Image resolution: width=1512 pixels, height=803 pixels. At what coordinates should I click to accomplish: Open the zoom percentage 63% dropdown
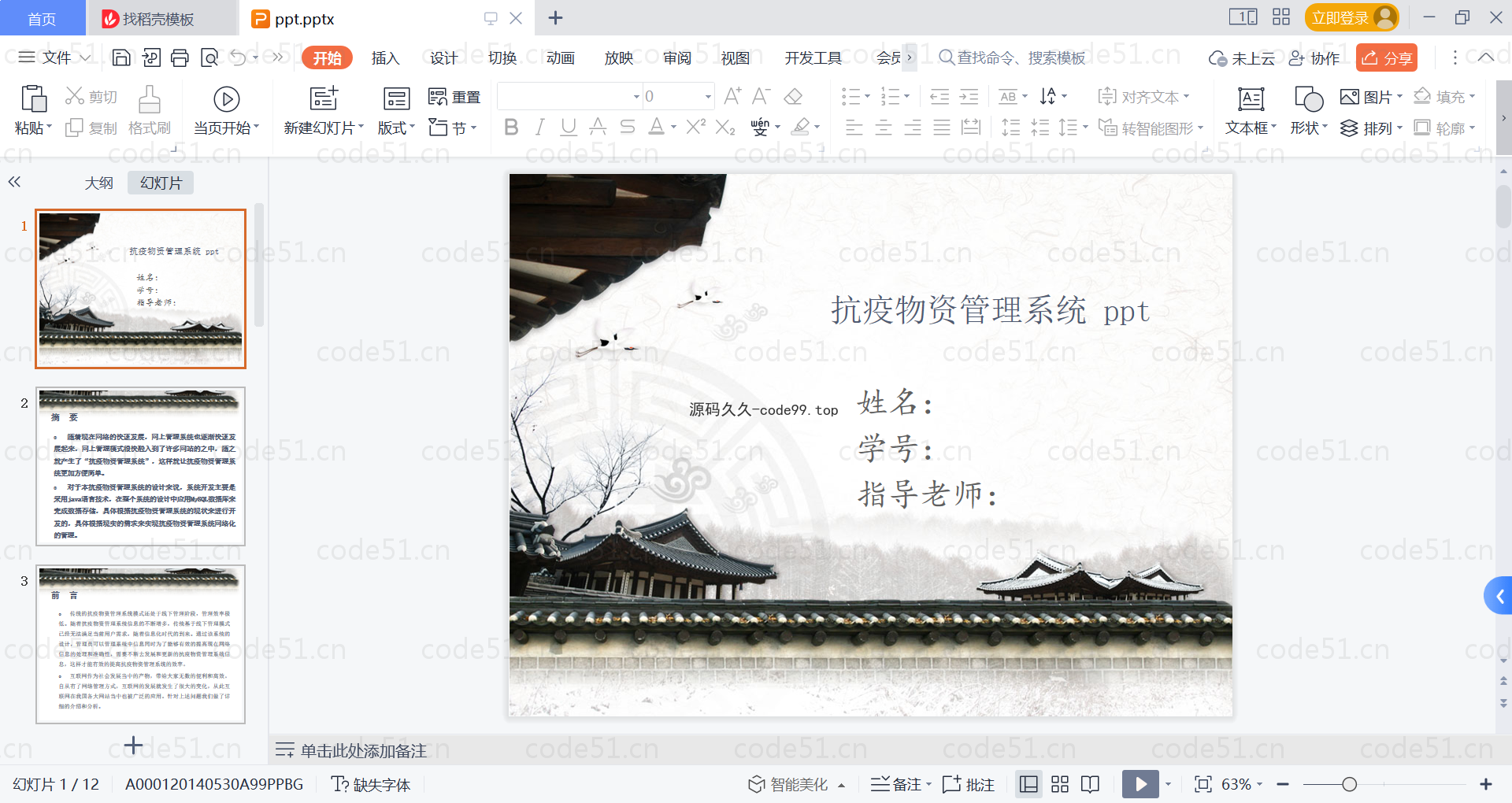click(1260, 784)
